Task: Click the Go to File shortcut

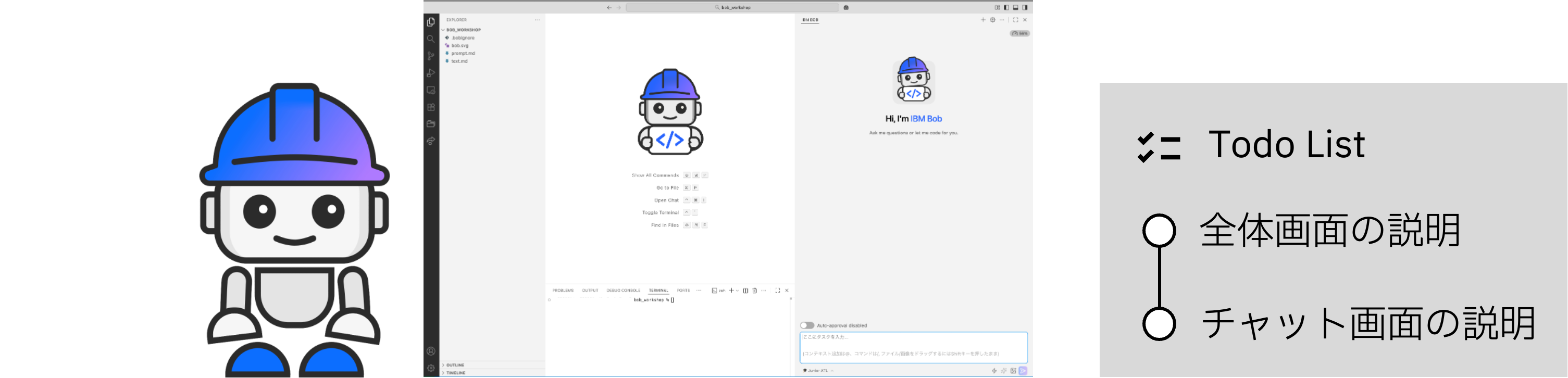Action: tap(678, 188)
